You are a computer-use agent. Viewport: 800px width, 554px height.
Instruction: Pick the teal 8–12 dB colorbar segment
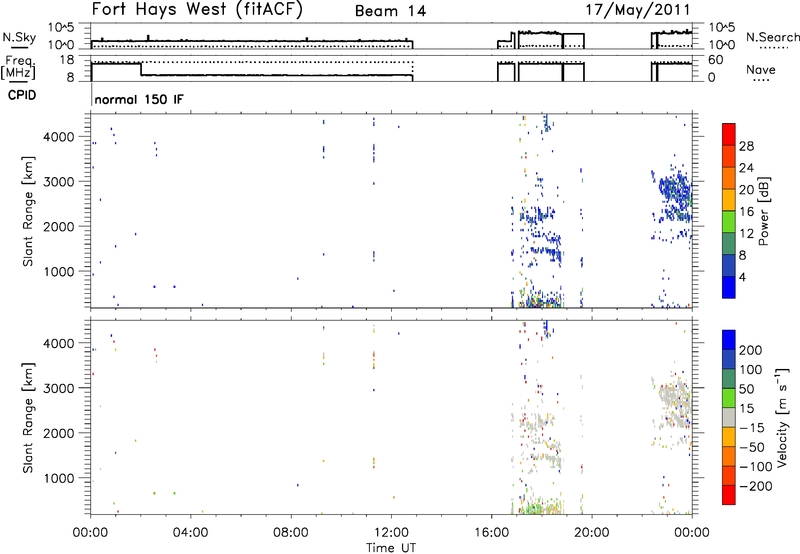pos(729,243)
